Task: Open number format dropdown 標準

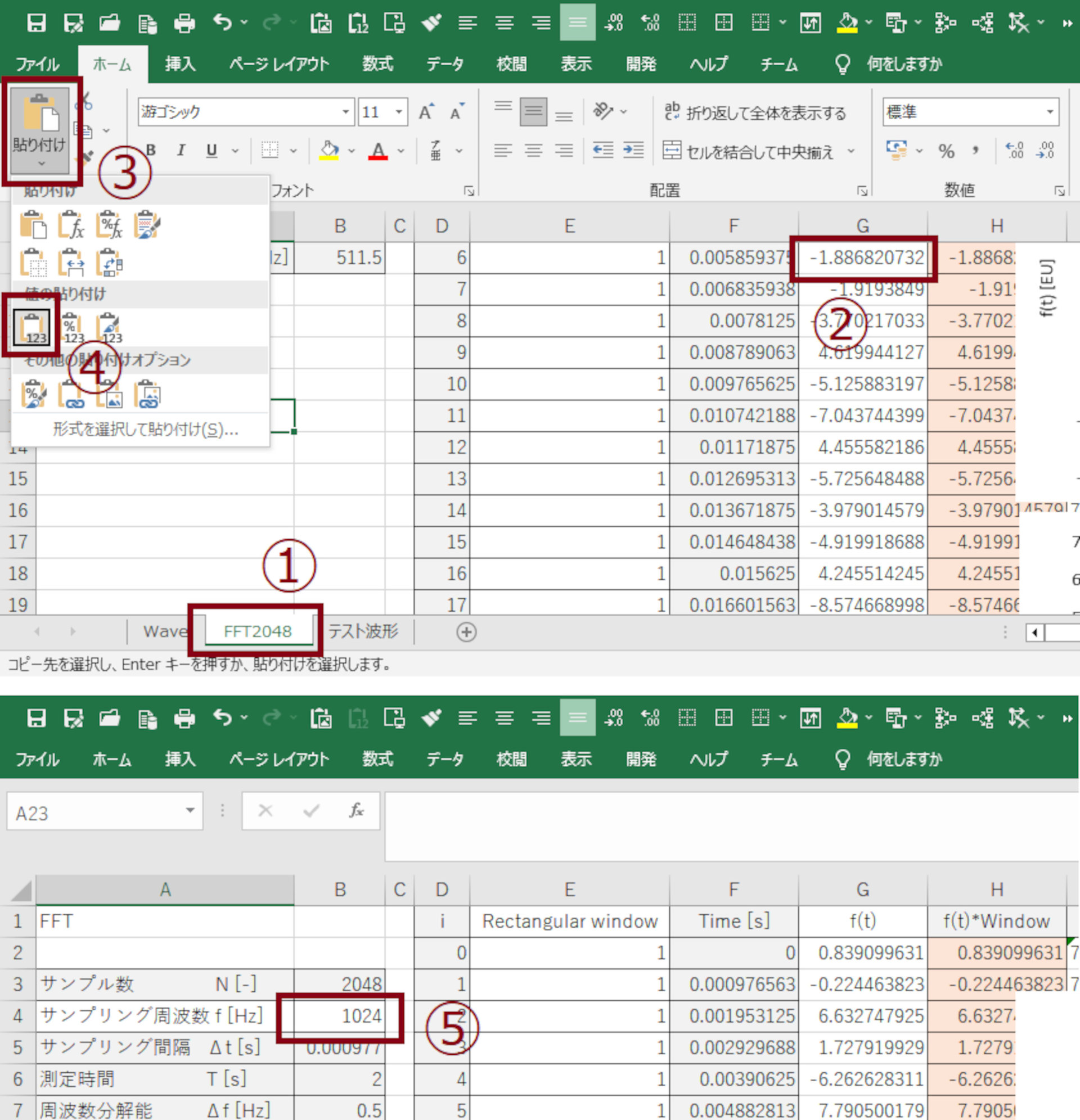Action: coord(1050,111)
